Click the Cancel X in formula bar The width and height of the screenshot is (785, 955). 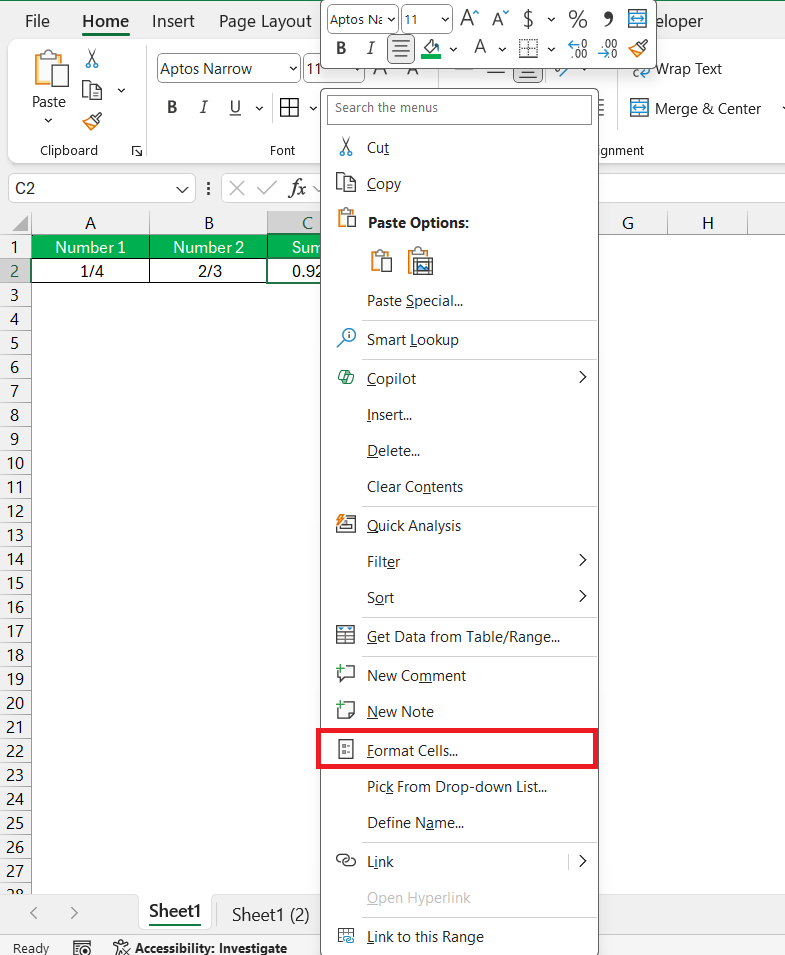tap(237, 188)
